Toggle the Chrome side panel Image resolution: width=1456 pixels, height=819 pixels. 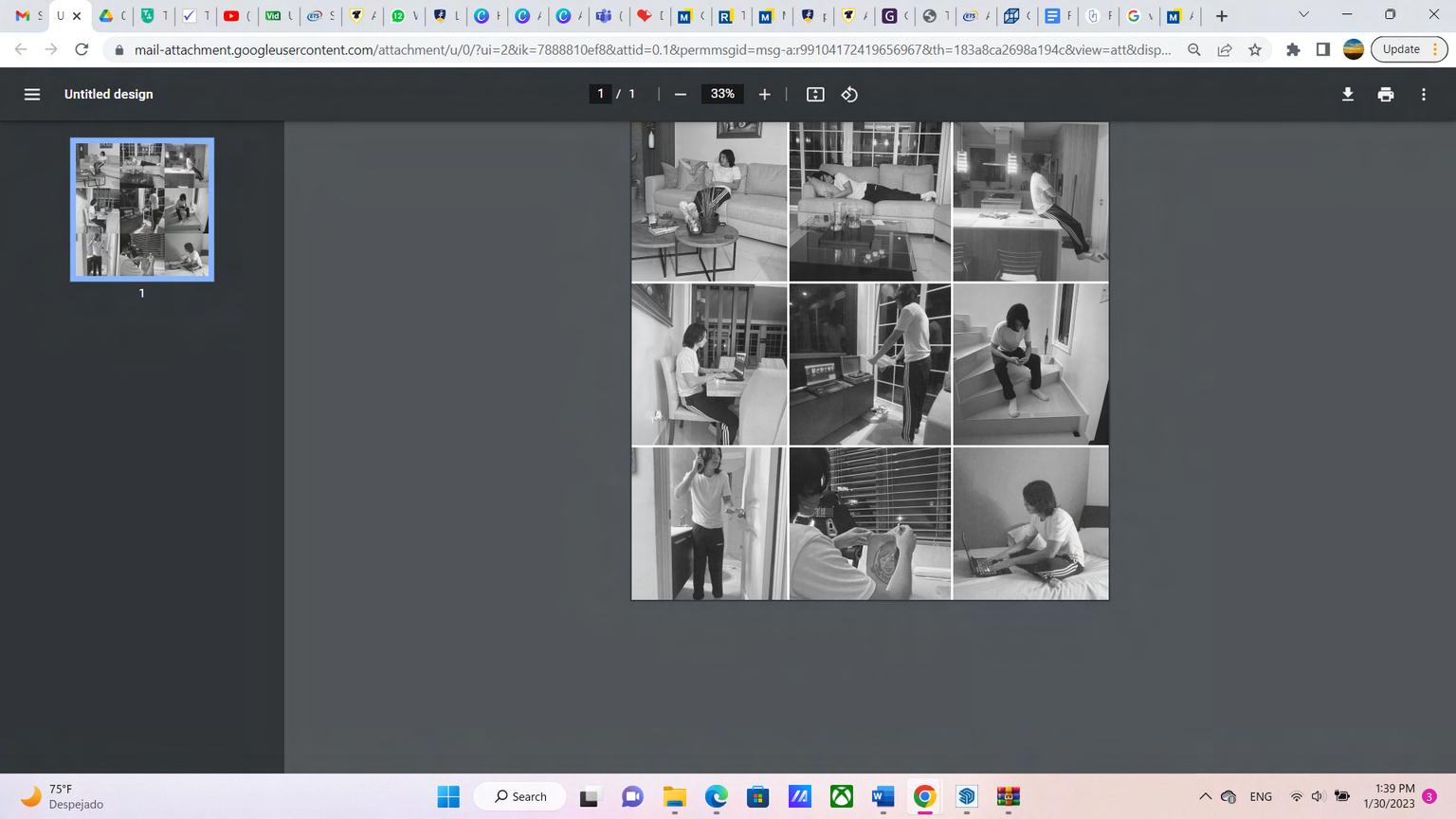click(x=1323, y=49)
